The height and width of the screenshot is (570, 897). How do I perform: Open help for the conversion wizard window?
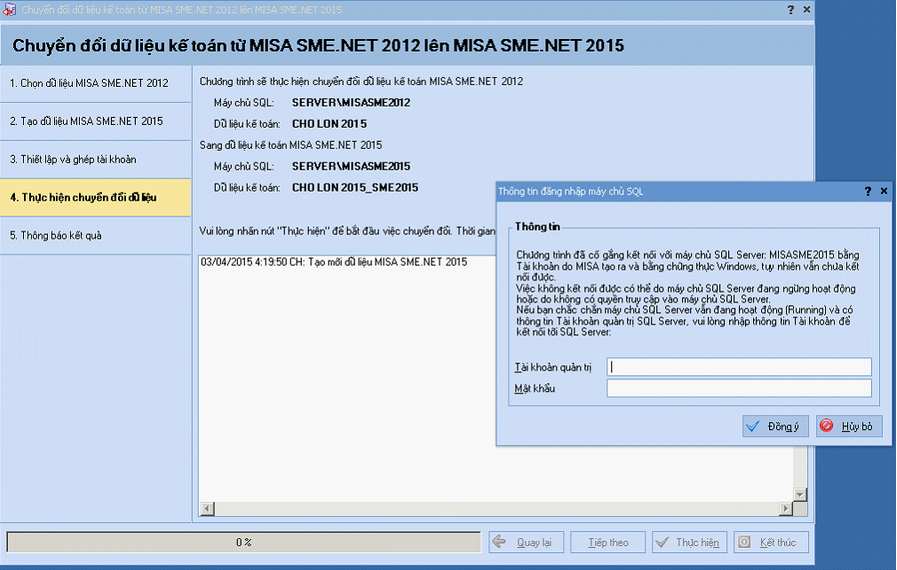point(791,10)
